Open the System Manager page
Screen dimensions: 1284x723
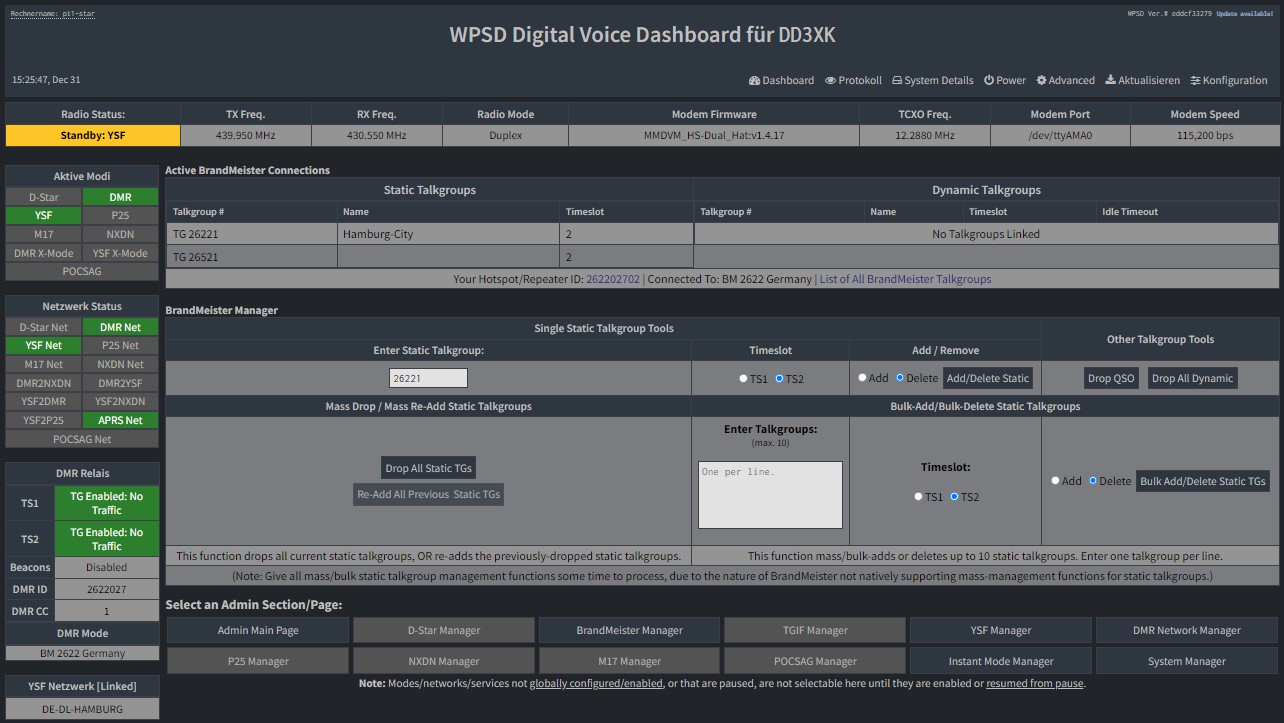(x=1187, y=661)
